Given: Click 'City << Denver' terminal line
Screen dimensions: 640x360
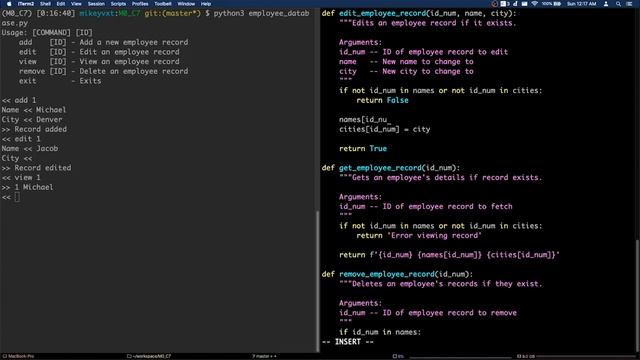Looking at the screenshot, I should 32,120.
